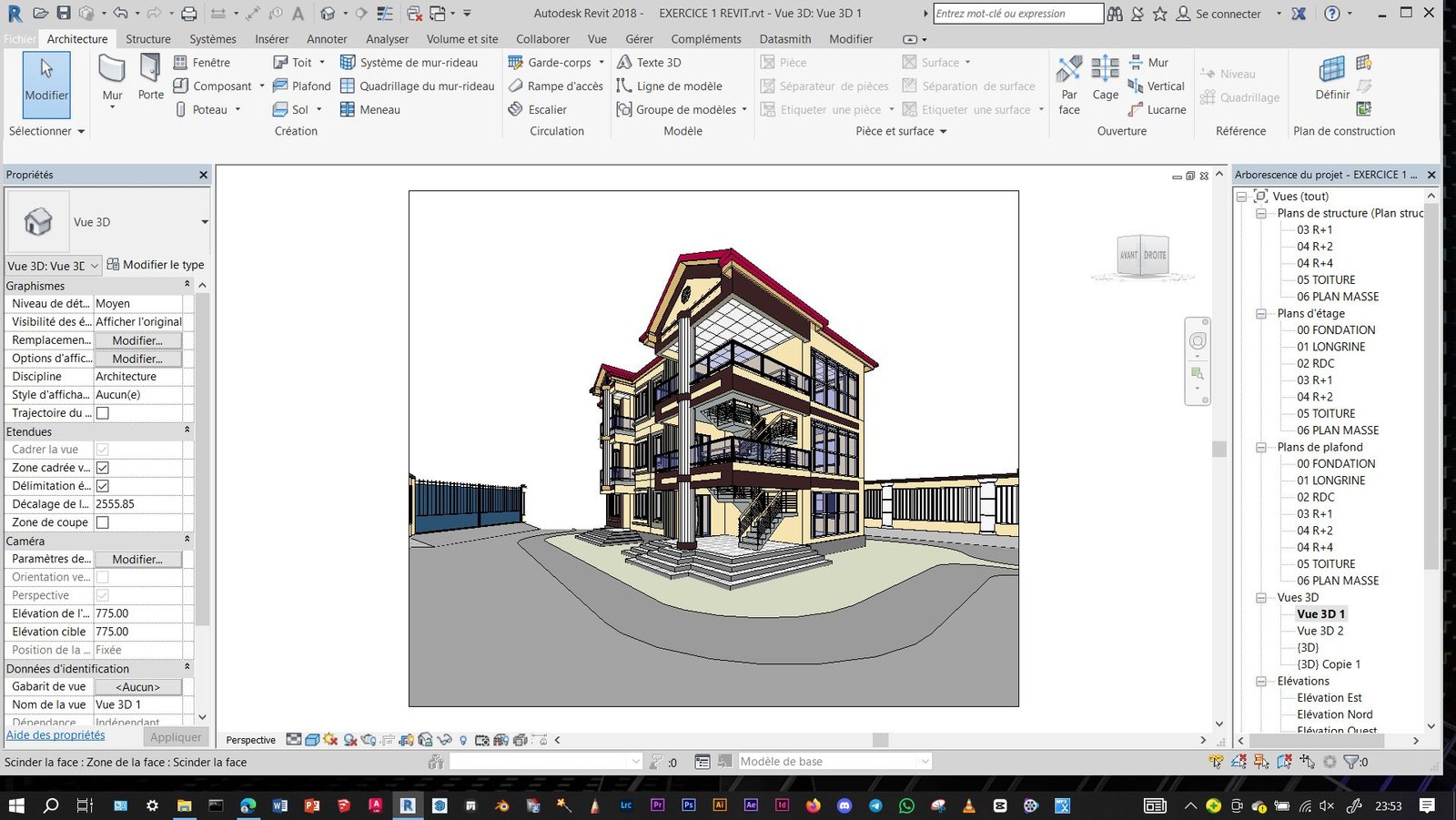Image resolution: width=1456 pixels, height=820 pixels.
Task: Toggle the Zone de coupe checkbox
Action: point(103,522)
